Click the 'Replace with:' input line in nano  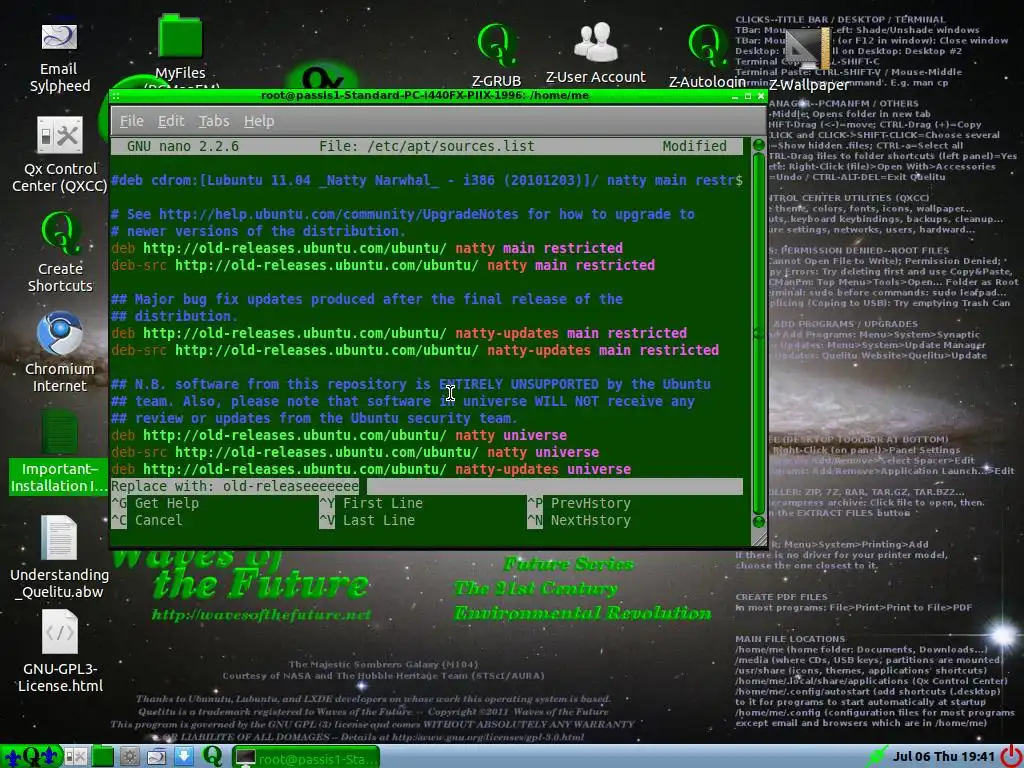click(426, 486)
